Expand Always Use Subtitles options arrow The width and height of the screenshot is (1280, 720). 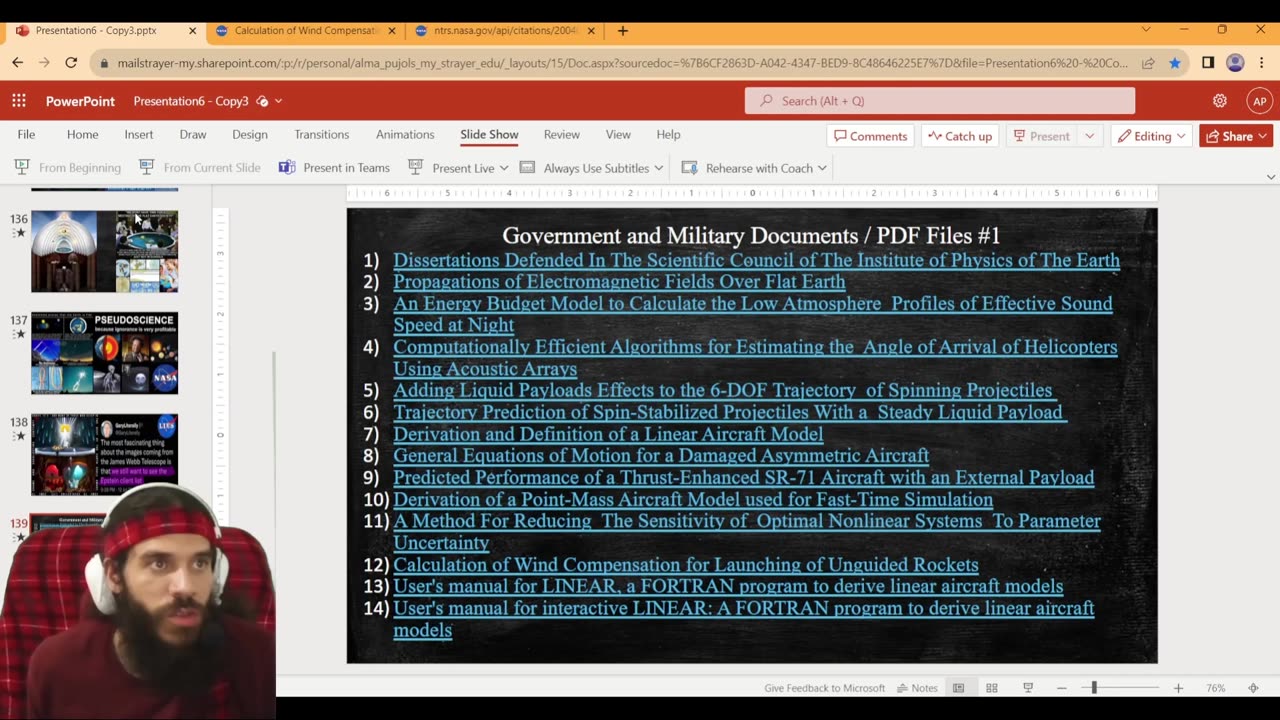point(658,168)
